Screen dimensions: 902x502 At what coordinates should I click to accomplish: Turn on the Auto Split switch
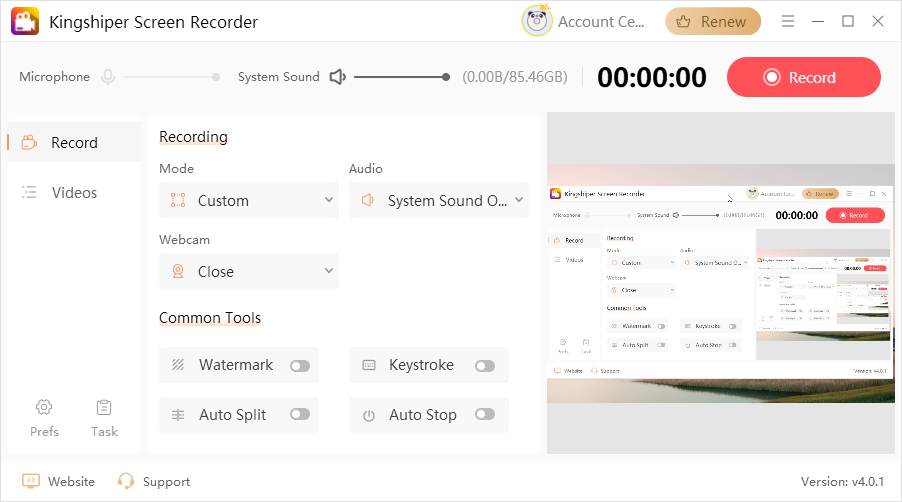click(300, 415)
